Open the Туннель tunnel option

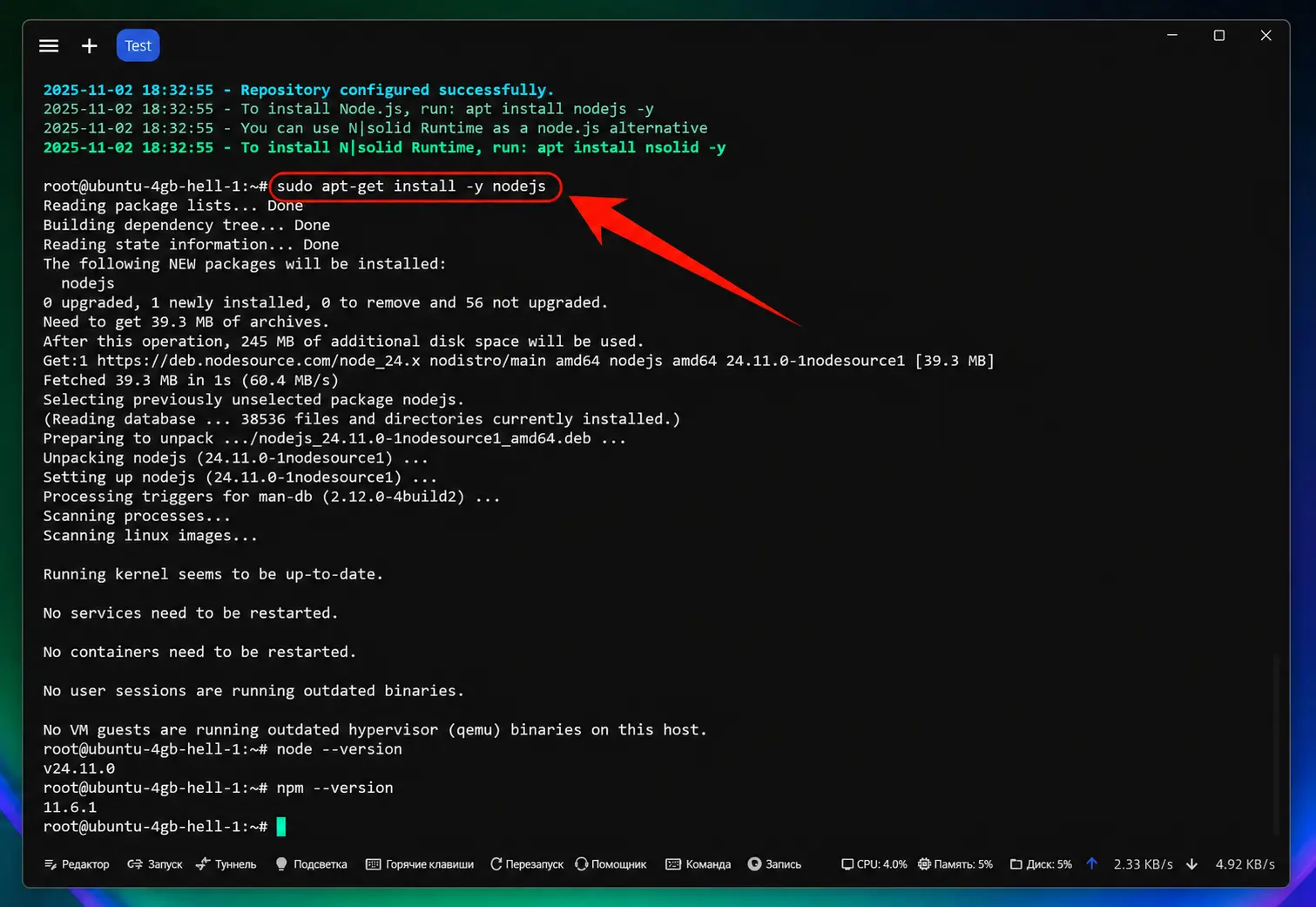click(x=226, y=864)
